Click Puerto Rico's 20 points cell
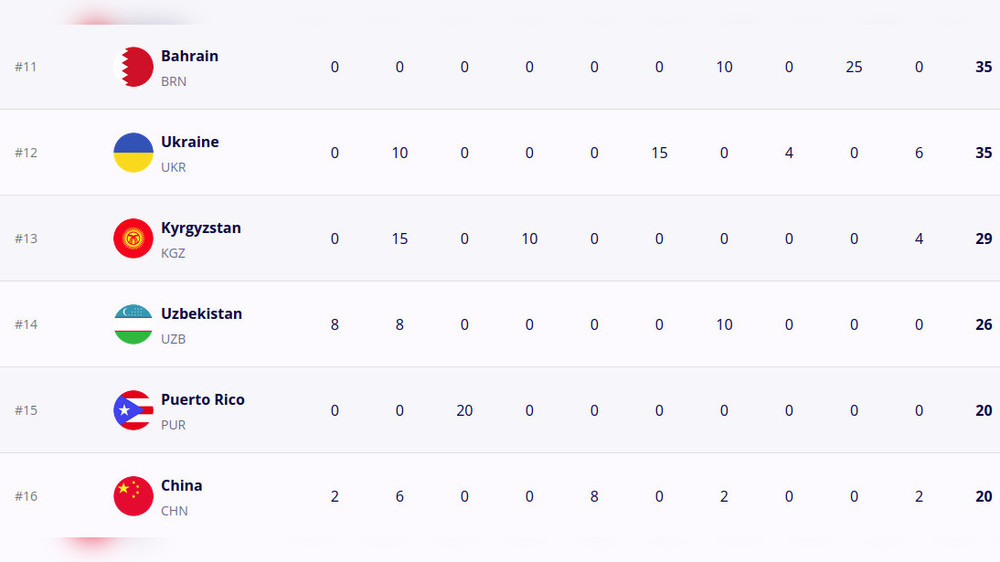Screen dimensions: 1000x562 tap(464, 411)
